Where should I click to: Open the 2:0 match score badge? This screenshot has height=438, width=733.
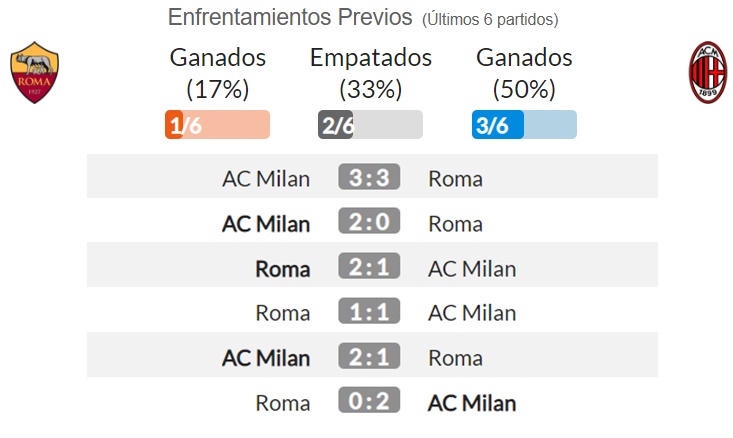369,221
